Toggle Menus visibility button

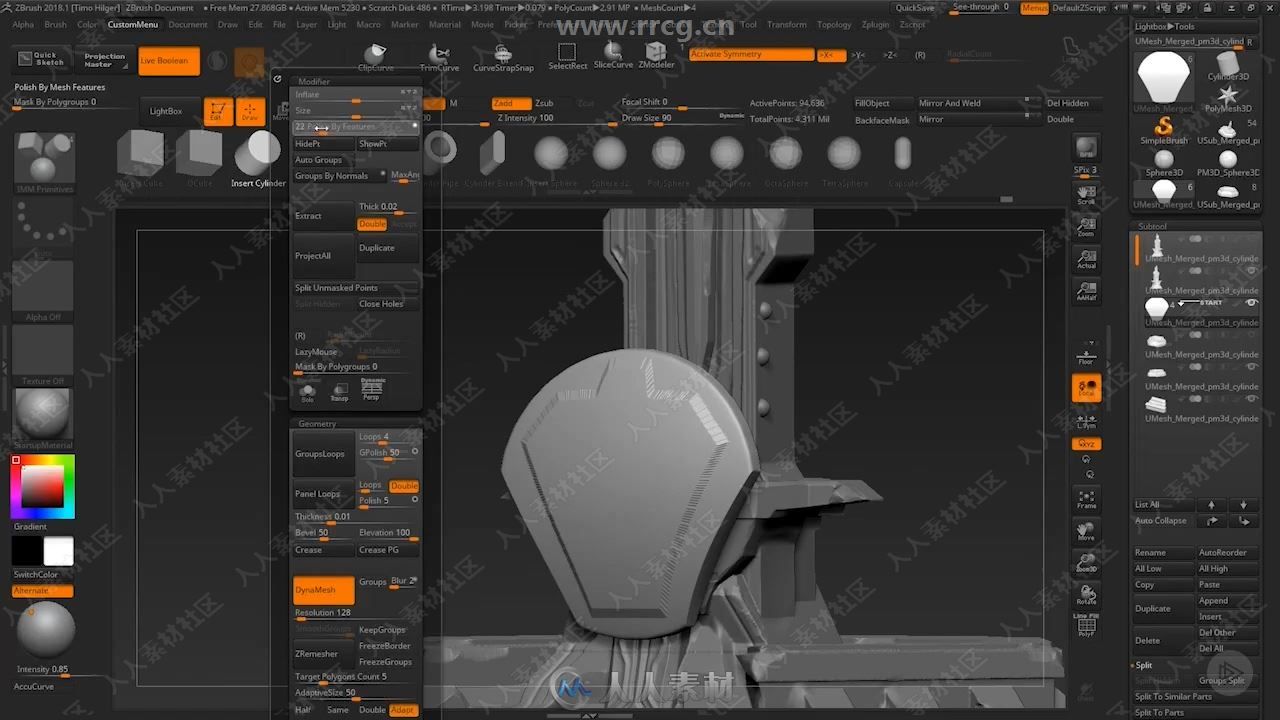point(1035,8)
